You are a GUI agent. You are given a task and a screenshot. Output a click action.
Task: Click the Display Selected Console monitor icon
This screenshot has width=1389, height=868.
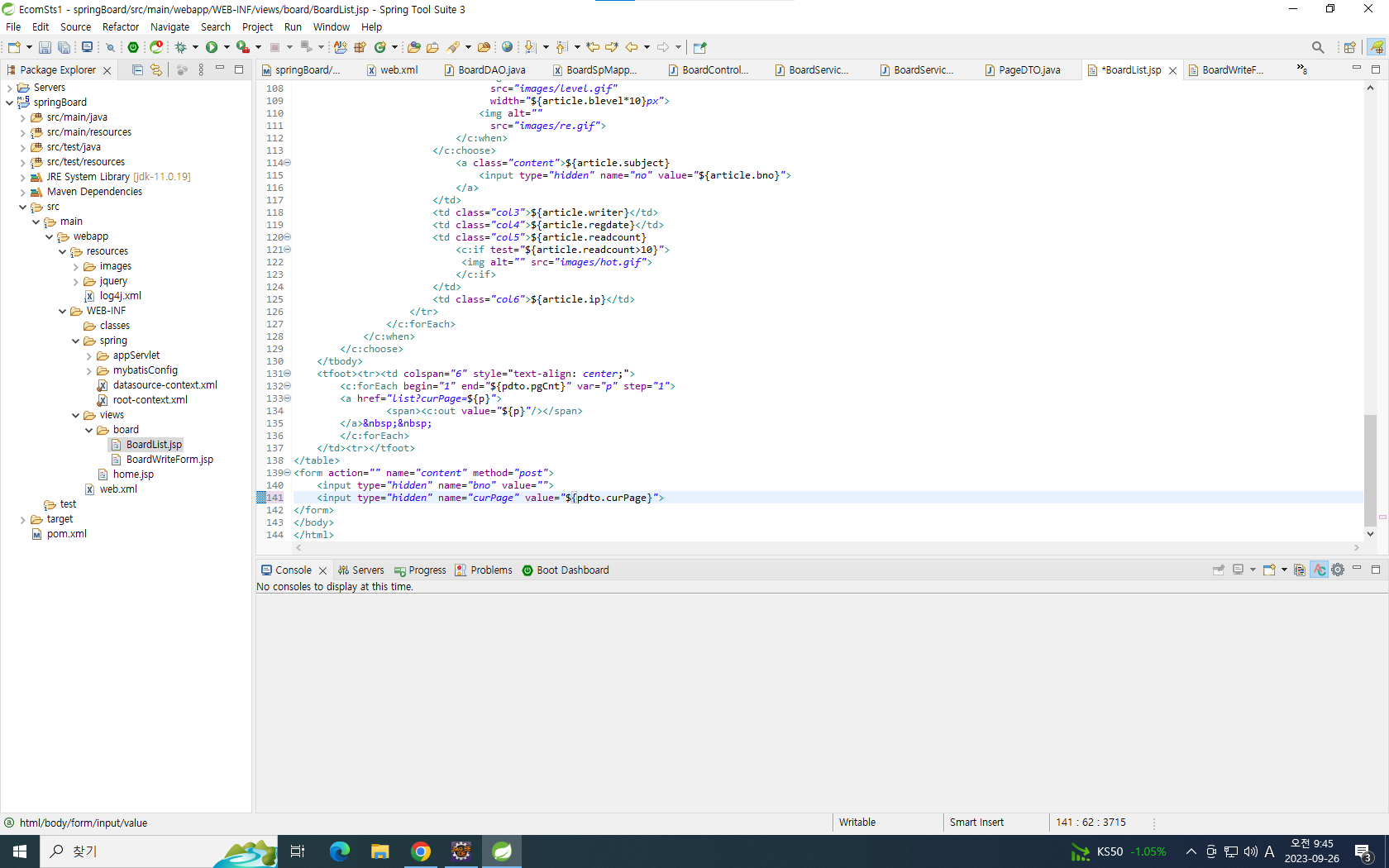(1238, 570)
